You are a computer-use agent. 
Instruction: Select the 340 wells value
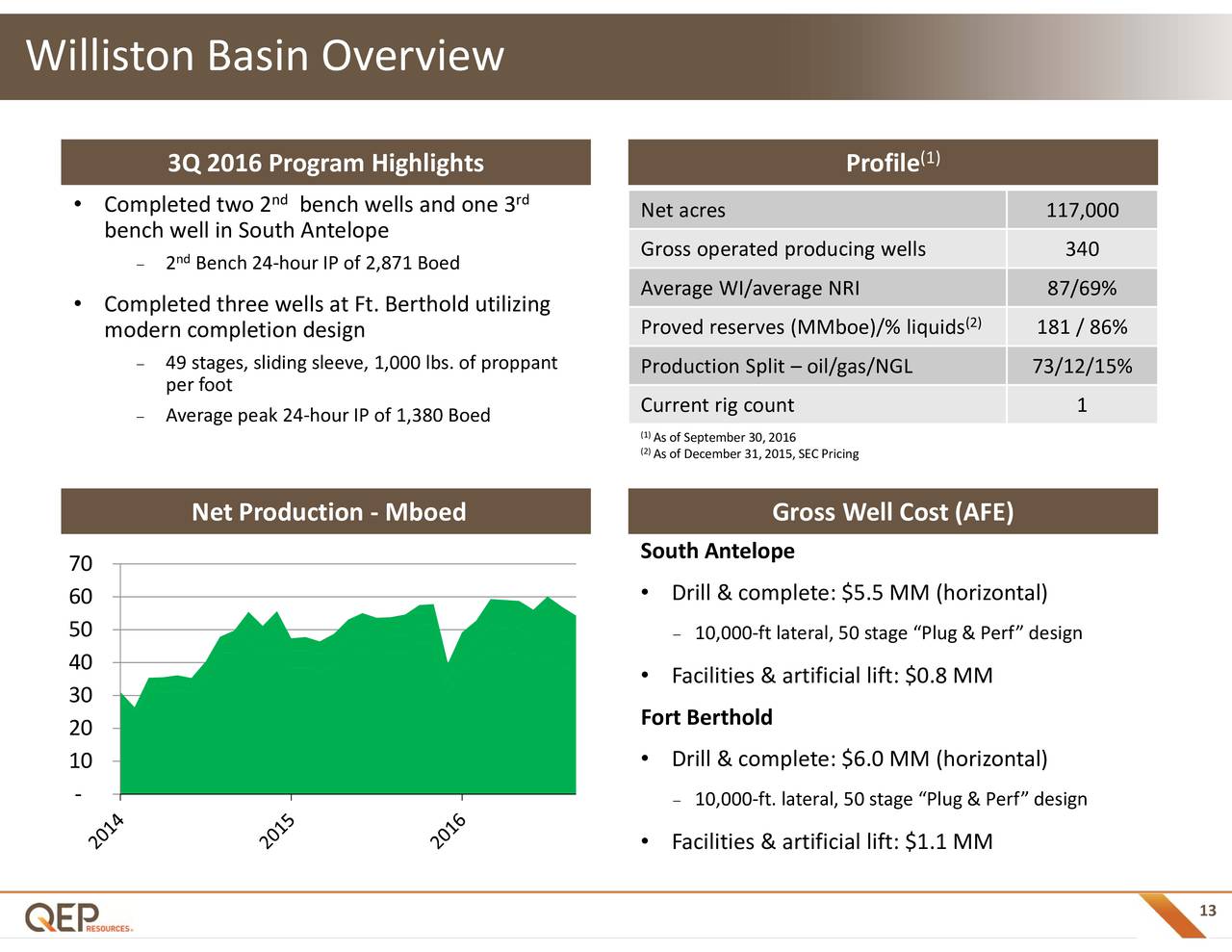click(1082, 249)
